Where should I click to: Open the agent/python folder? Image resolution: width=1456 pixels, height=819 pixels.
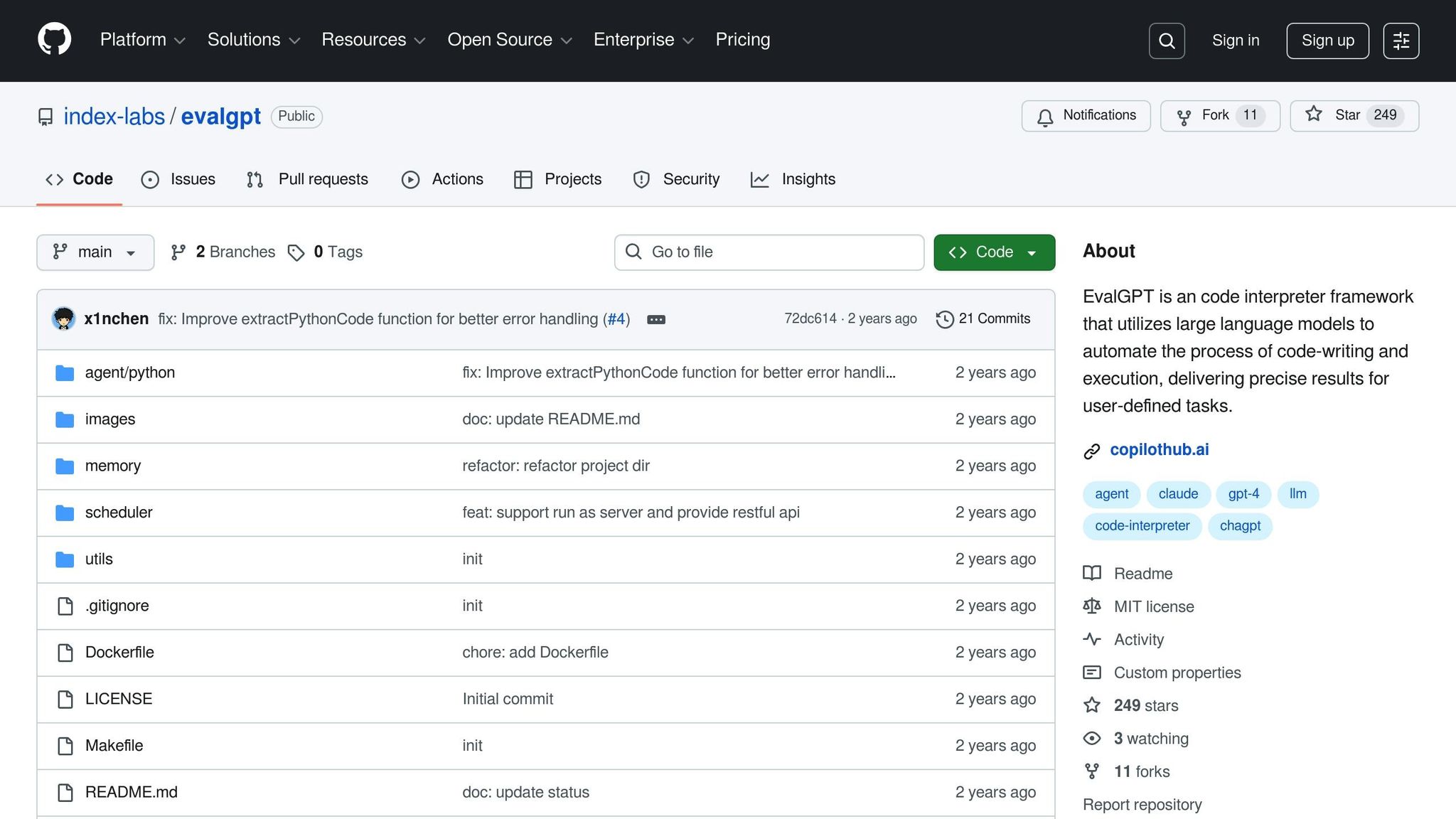point(129,373)
